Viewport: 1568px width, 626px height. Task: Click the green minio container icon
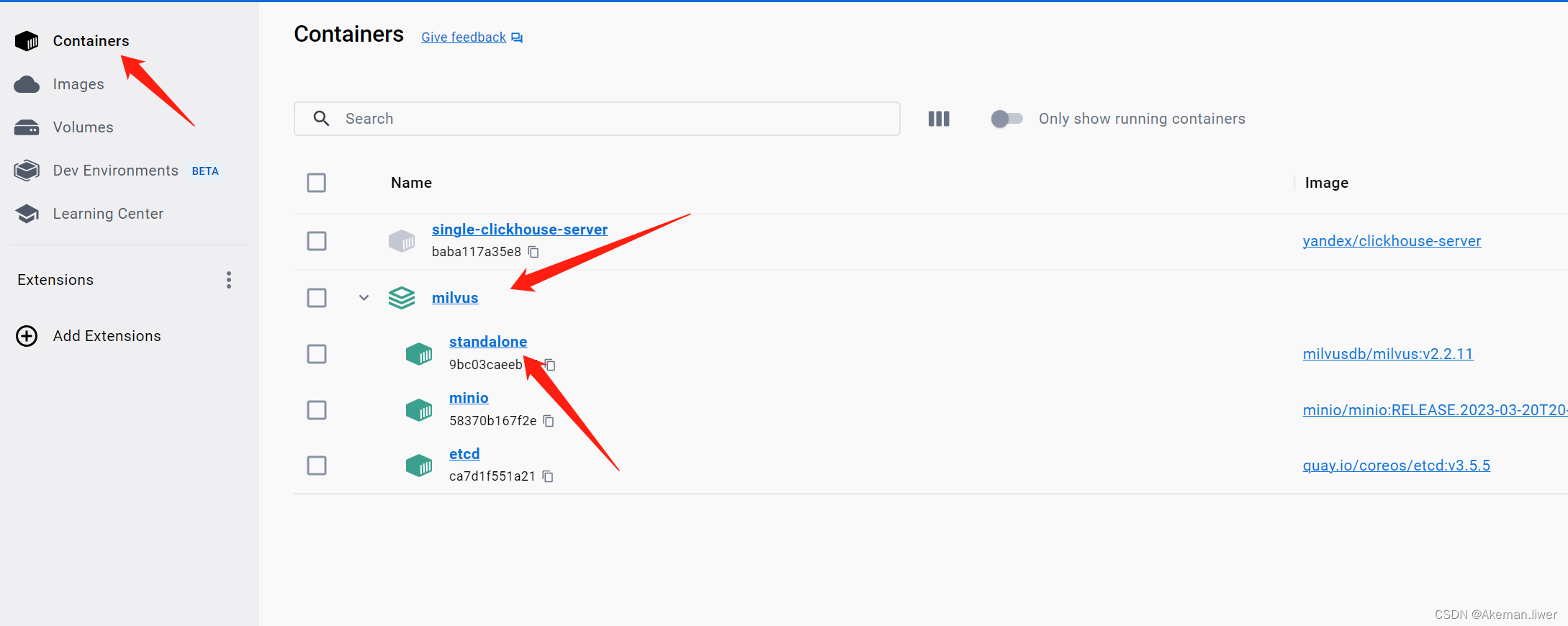tap(419, 410)
